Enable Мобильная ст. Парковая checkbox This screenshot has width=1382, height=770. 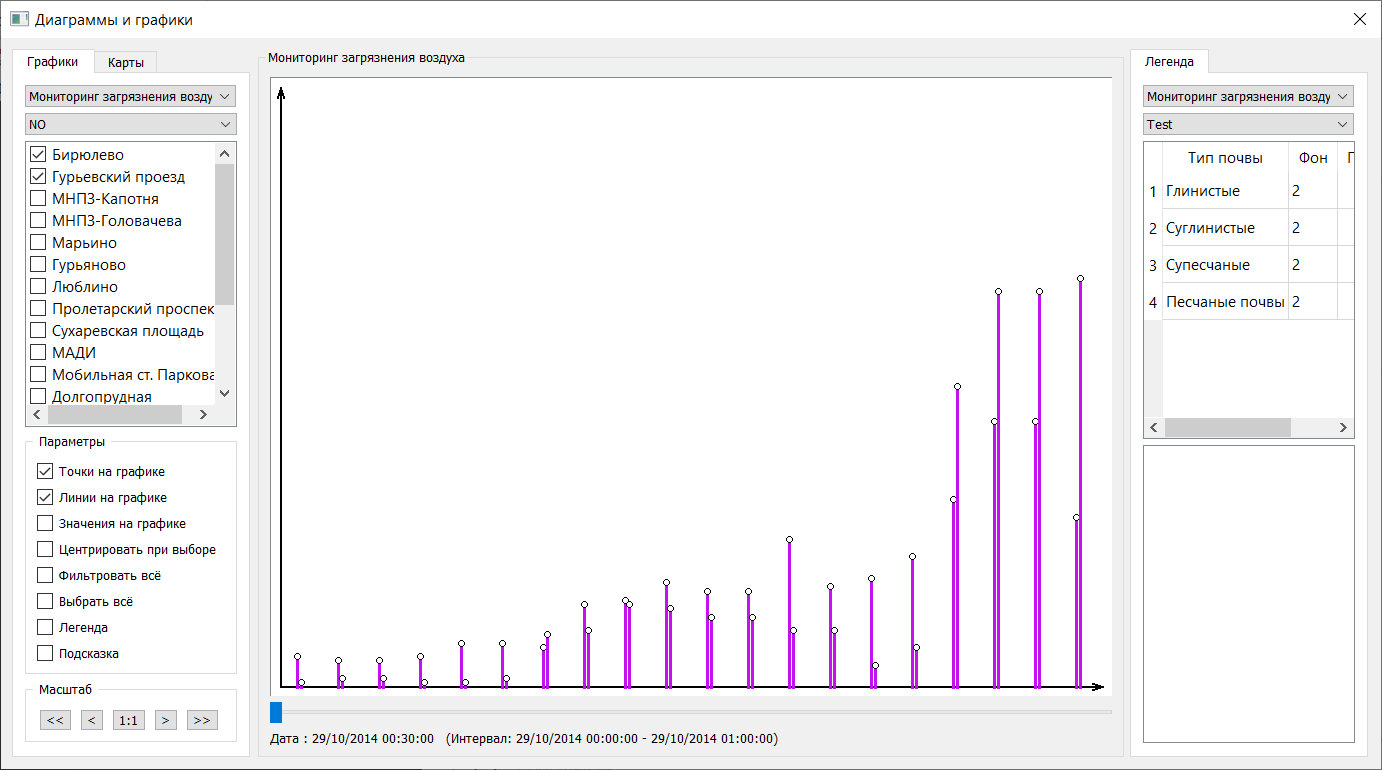click(39, 375)
